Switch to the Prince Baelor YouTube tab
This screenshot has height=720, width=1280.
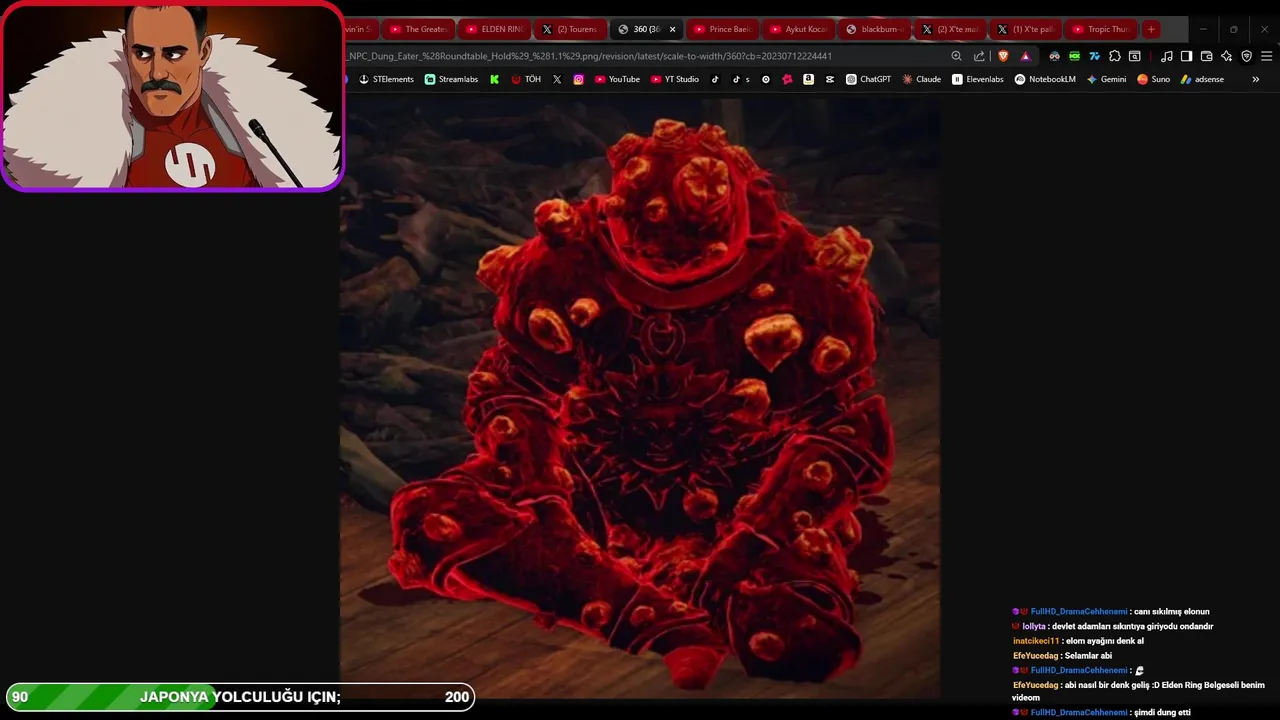(x=722, y=29)
